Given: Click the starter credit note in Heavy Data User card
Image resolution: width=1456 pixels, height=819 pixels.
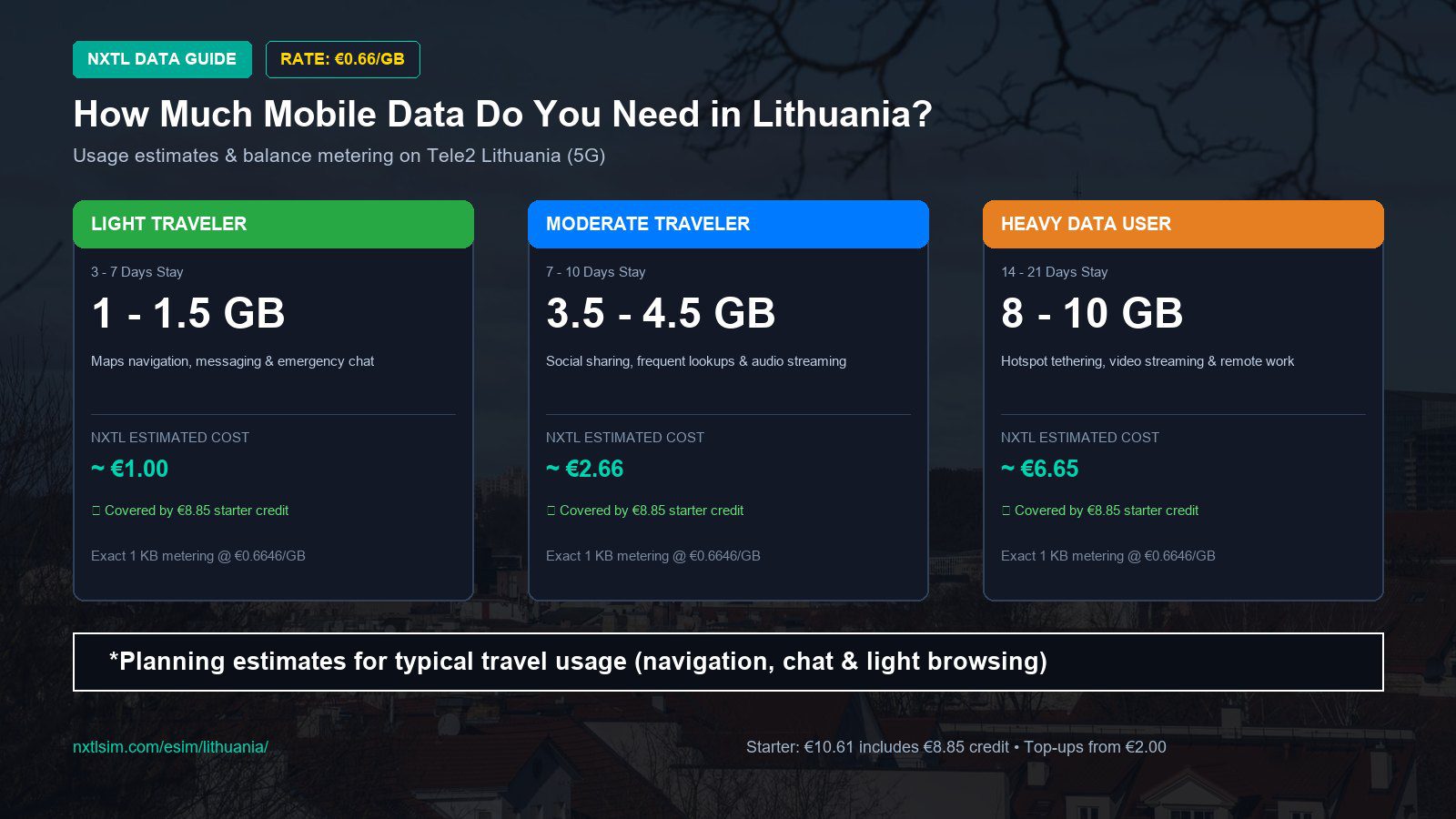Looking at the screenshot, I should 1100,511.
